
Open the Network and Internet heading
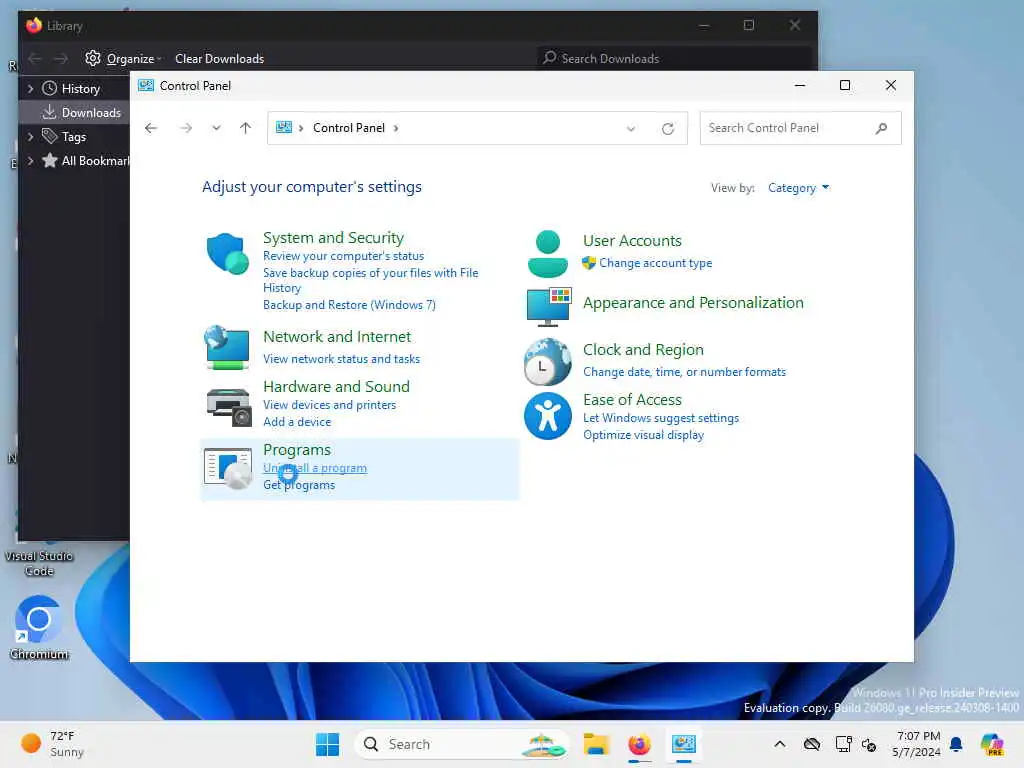pos(337,336)
